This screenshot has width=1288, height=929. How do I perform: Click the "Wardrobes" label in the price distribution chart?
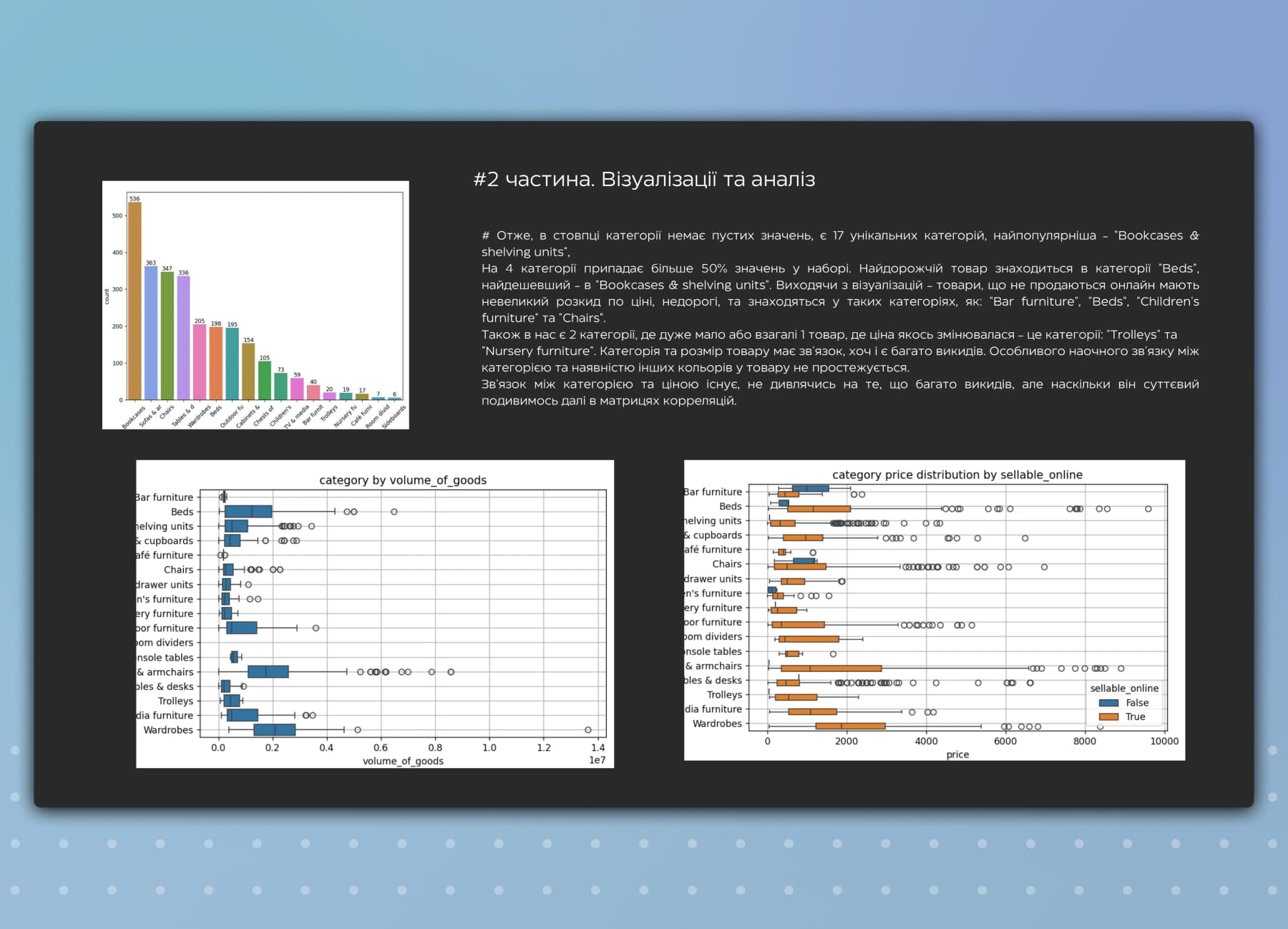pyautogui.click(x=717, y=724)
